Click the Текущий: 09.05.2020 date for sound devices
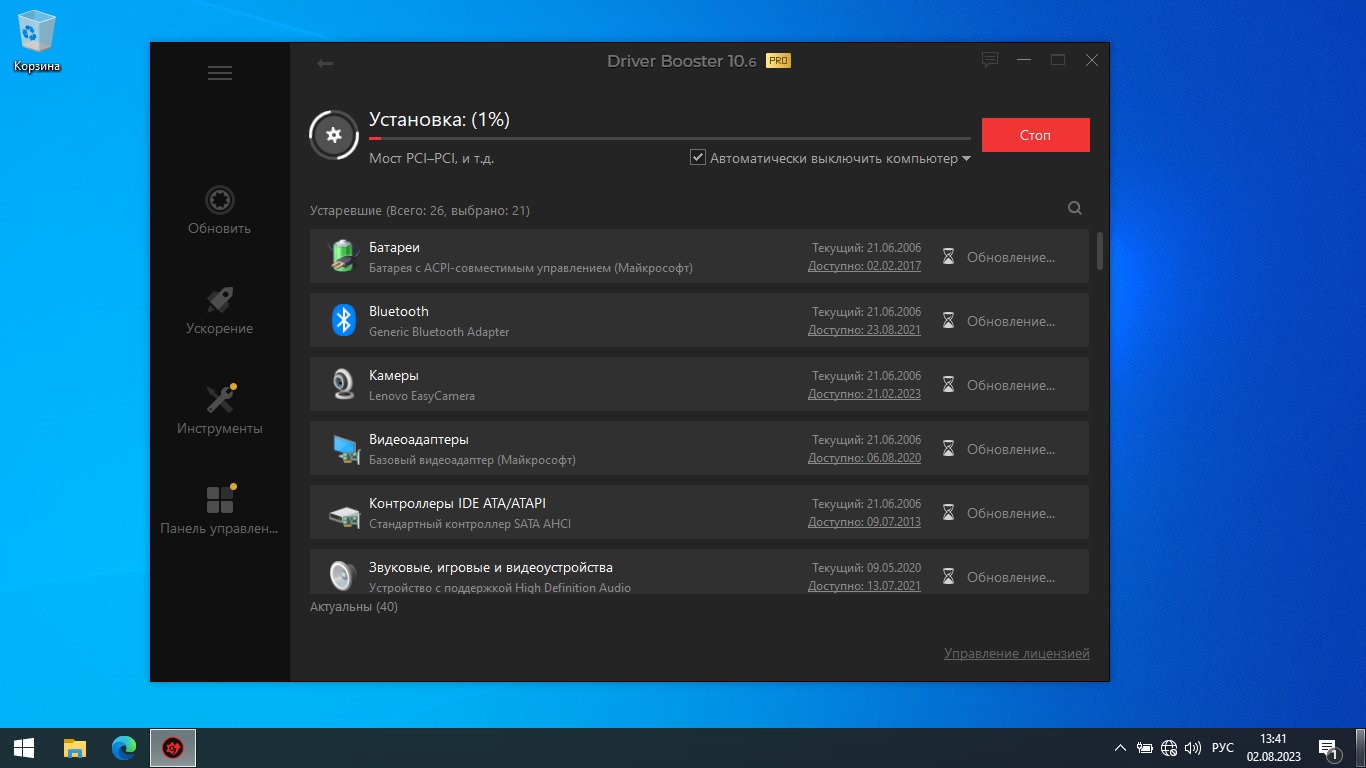Viewport: 1366px width, 768px height. [866, 568]
